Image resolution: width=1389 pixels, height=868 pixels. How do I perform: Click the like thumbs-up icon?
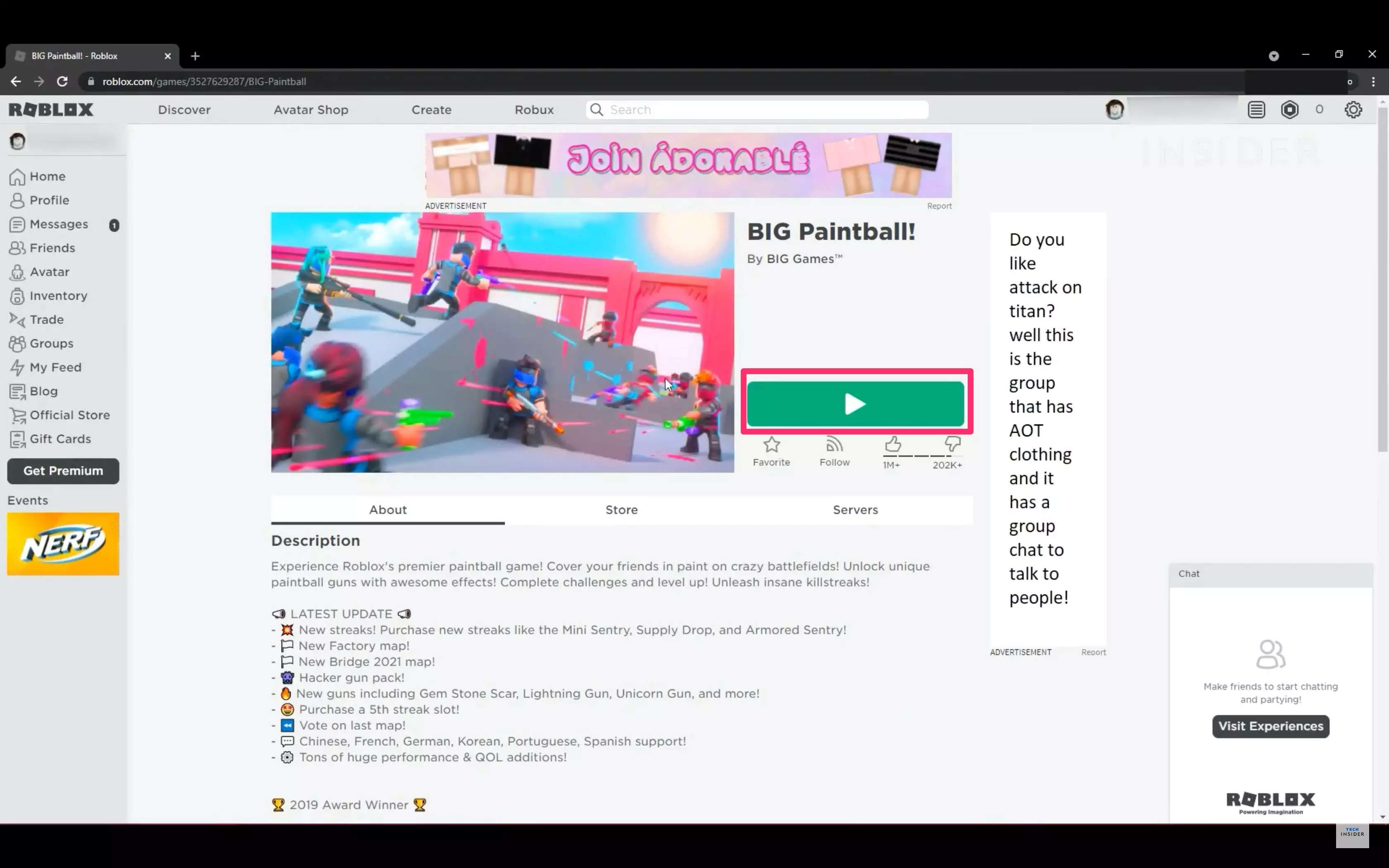pyautogui.click(x=892, y=444)
